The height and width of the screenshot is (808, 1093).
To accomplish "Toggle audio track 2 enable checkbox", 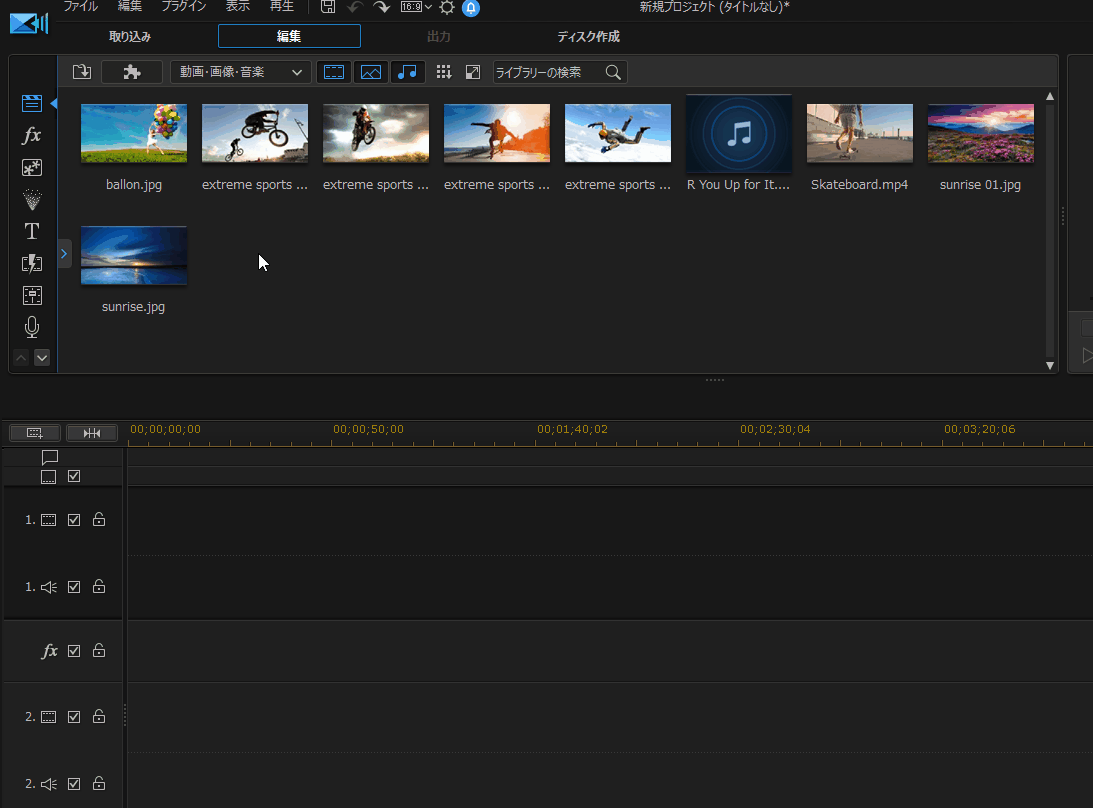I will click(74, 784).
